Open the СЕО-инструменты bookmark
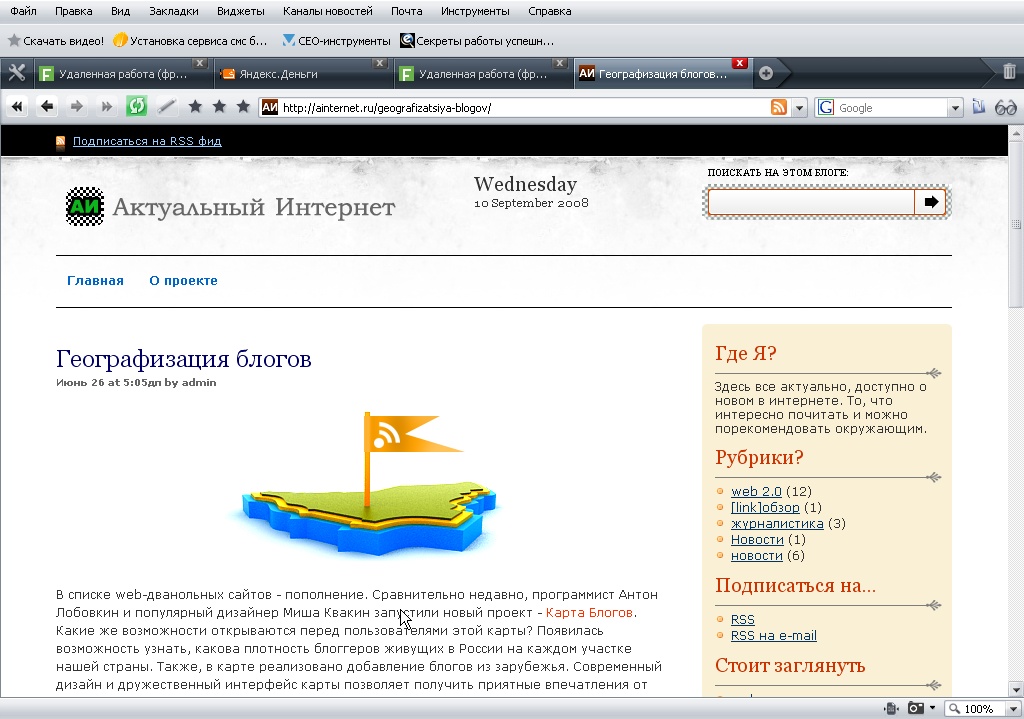Viewport: 1024px width, 719px height. click(x=336, y=41)
